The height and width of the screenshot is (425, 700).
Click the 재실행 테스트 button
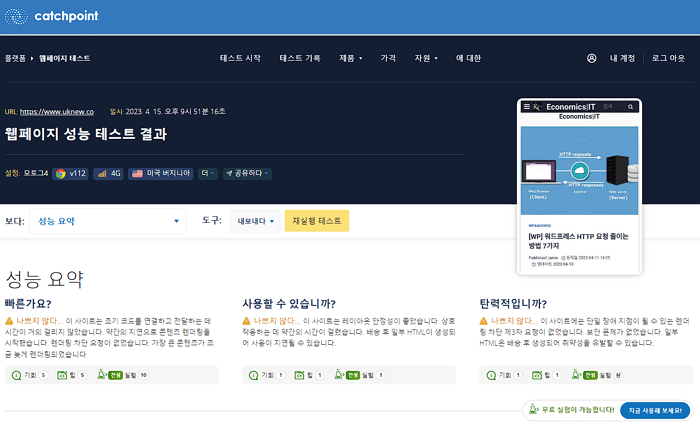tap(317, 221)
